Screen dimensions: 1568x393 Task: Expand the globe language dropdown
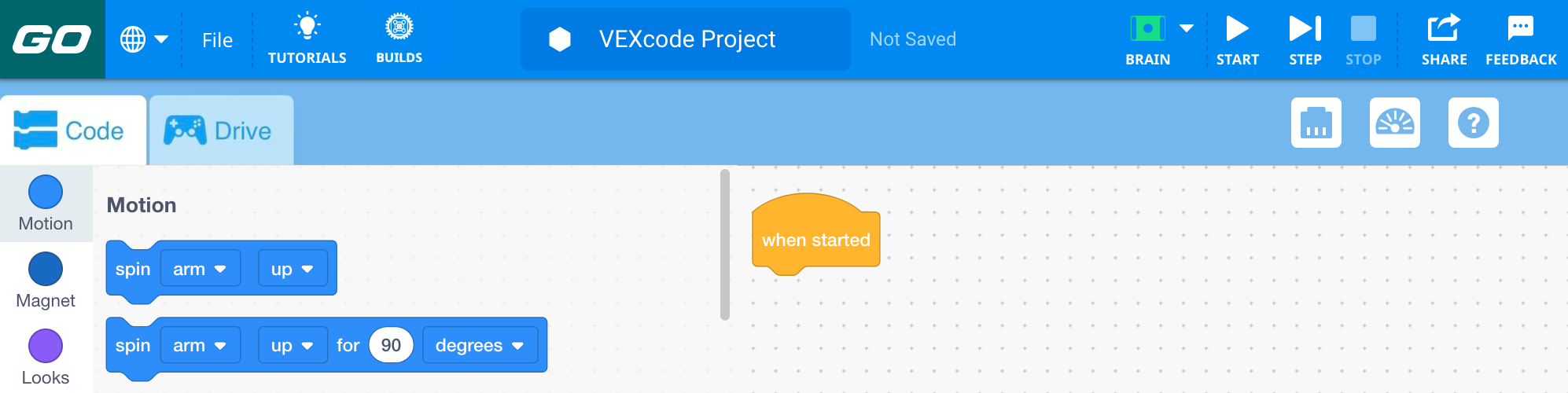point(144,39)
